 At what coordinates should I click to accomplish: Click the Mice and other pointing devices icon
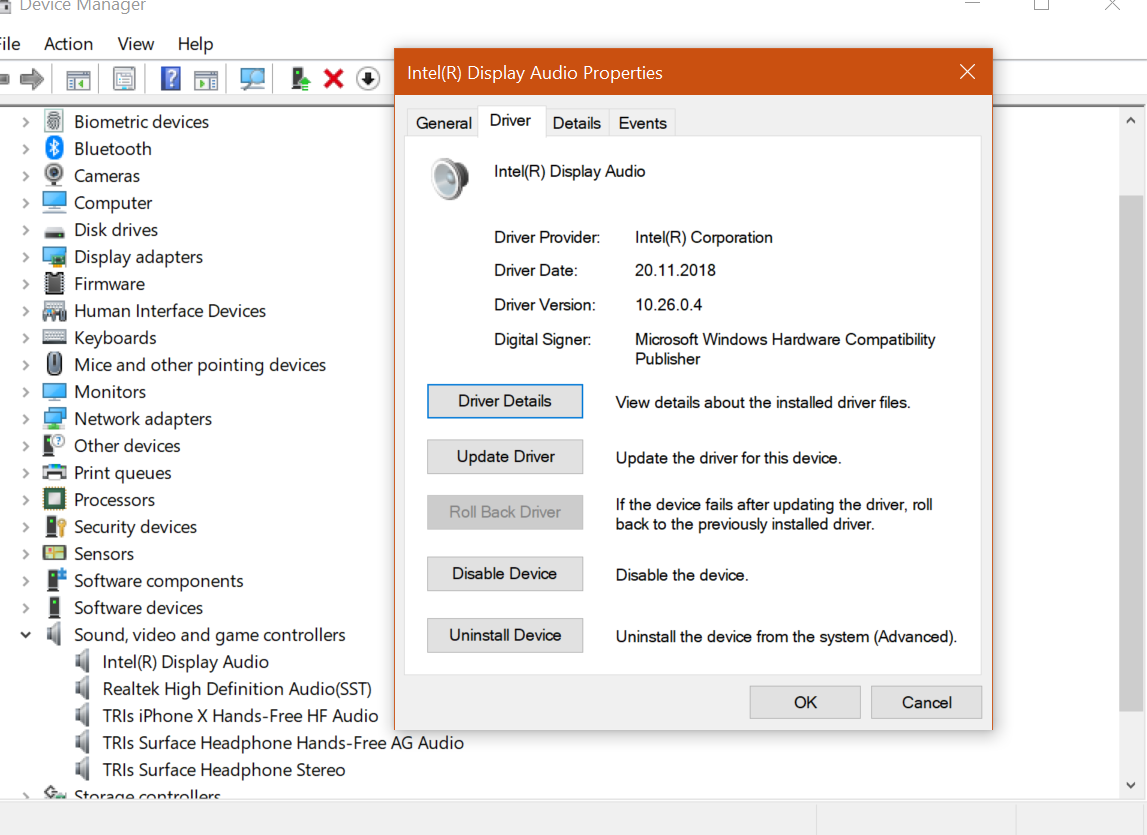(54, 364)
